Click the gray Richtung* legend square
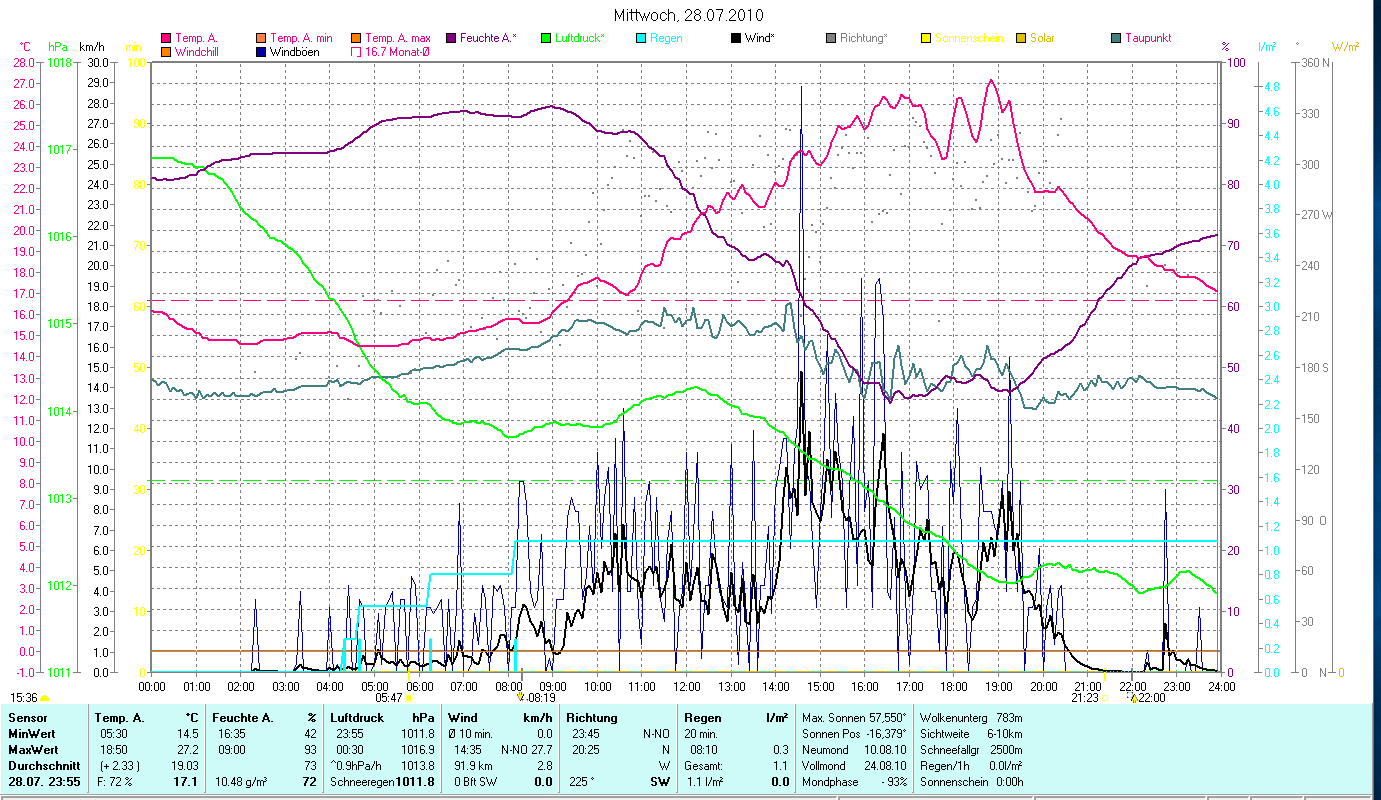Viewport: 1381px width, 800px height. tap(831, 38)
